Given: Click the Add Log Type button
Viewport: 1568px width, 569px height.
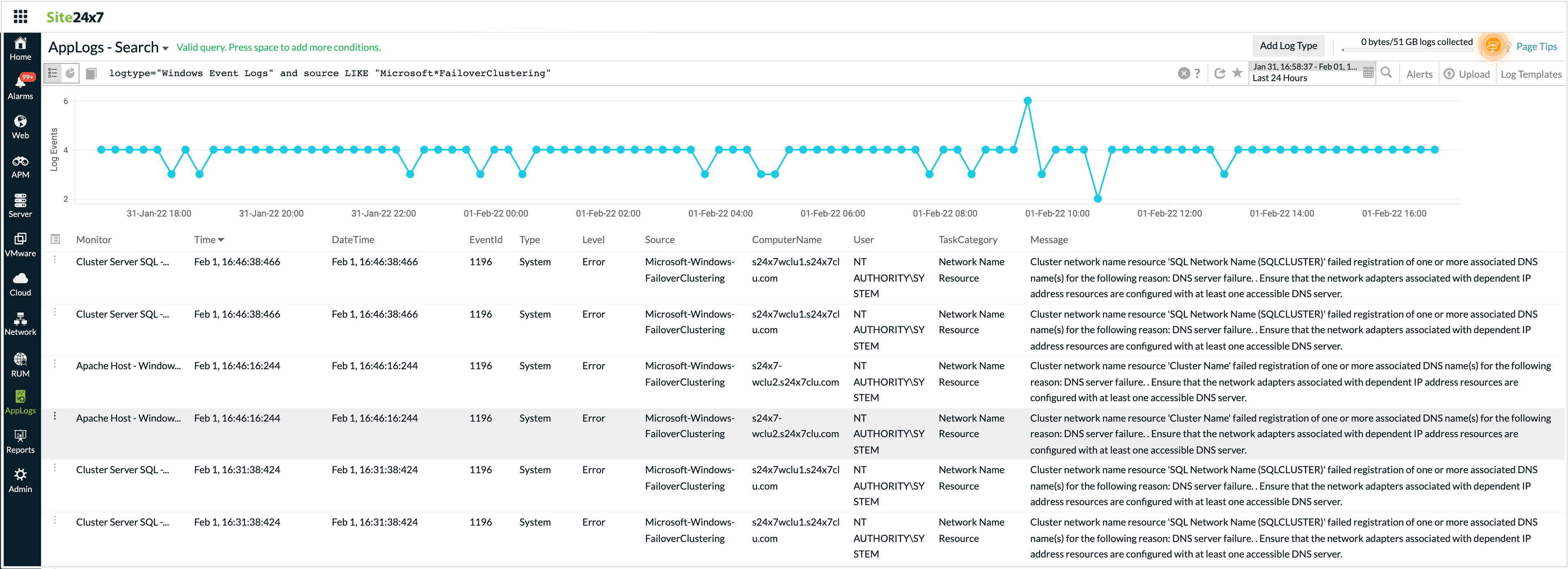Looking at the screenshot, I should 1288,45.
